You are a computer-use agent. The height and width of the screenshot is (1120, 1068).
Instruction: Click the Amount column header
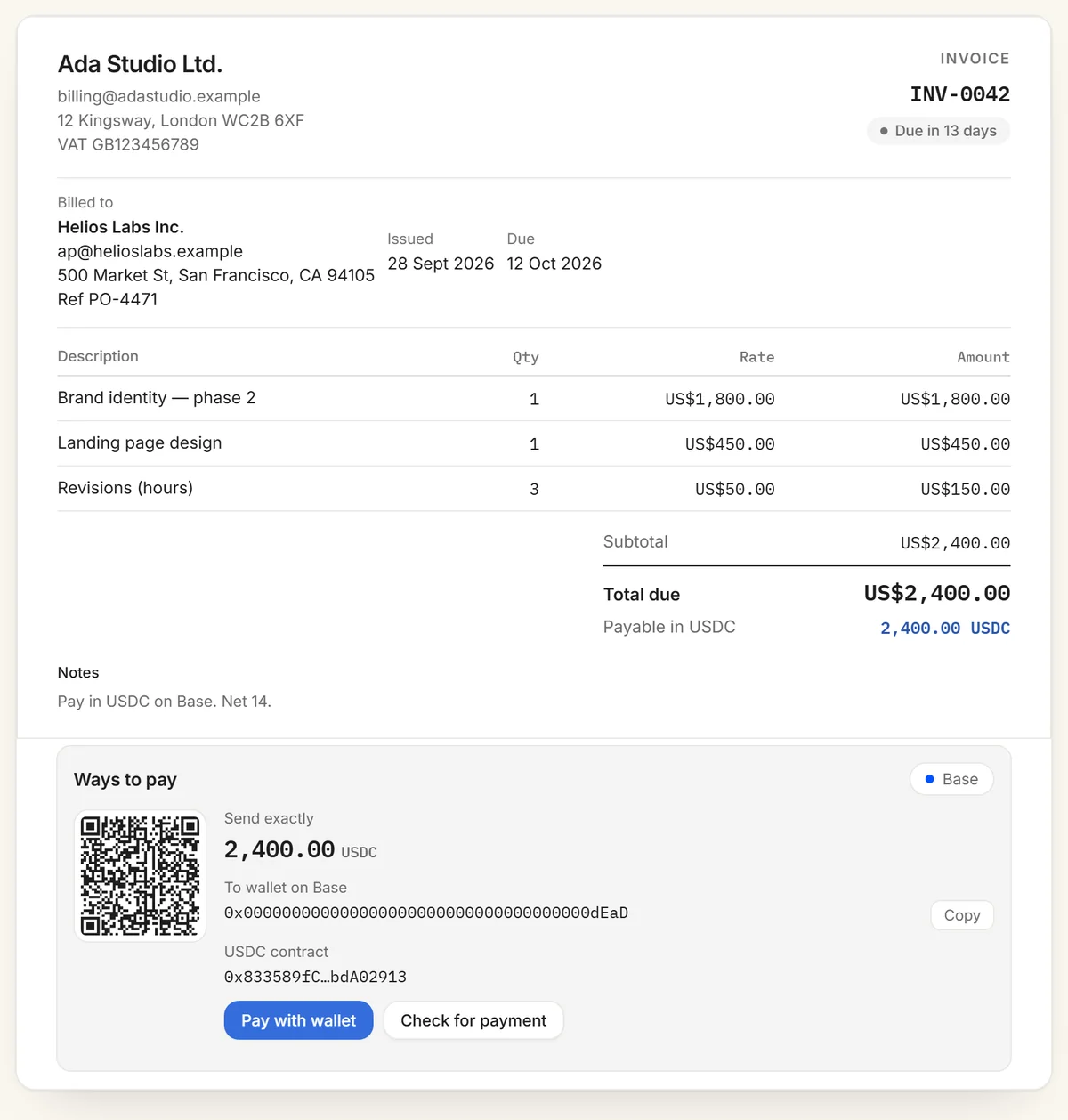983,357
